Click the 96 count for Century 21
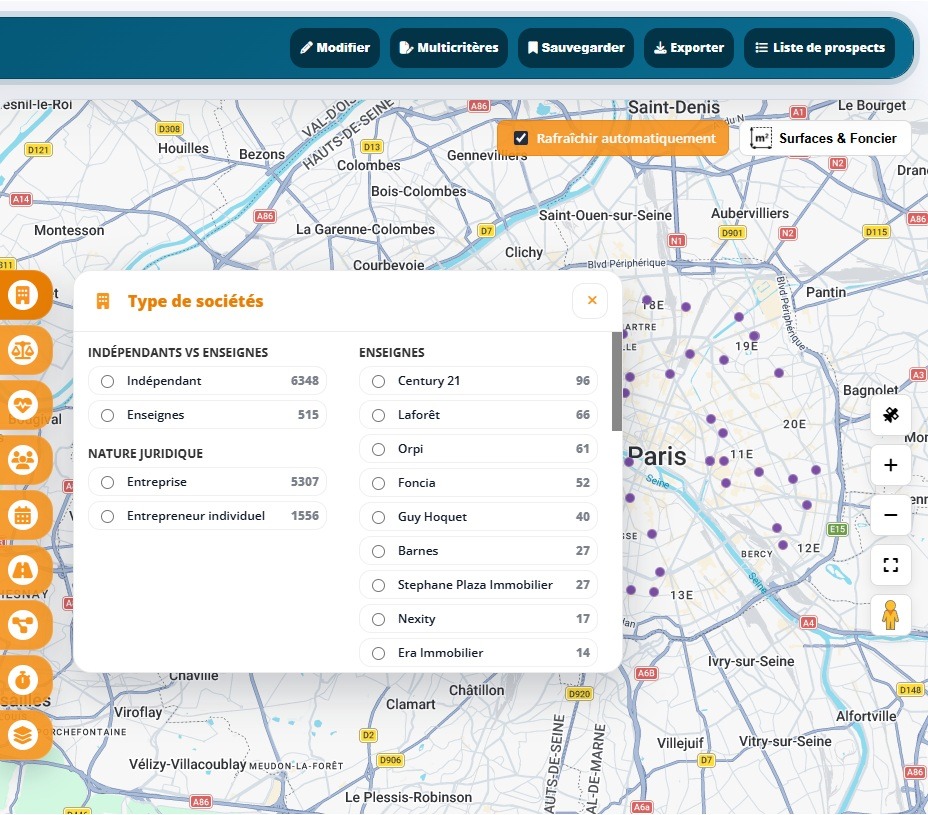Screen dimensions: 928x815 (x=583, y=381)
